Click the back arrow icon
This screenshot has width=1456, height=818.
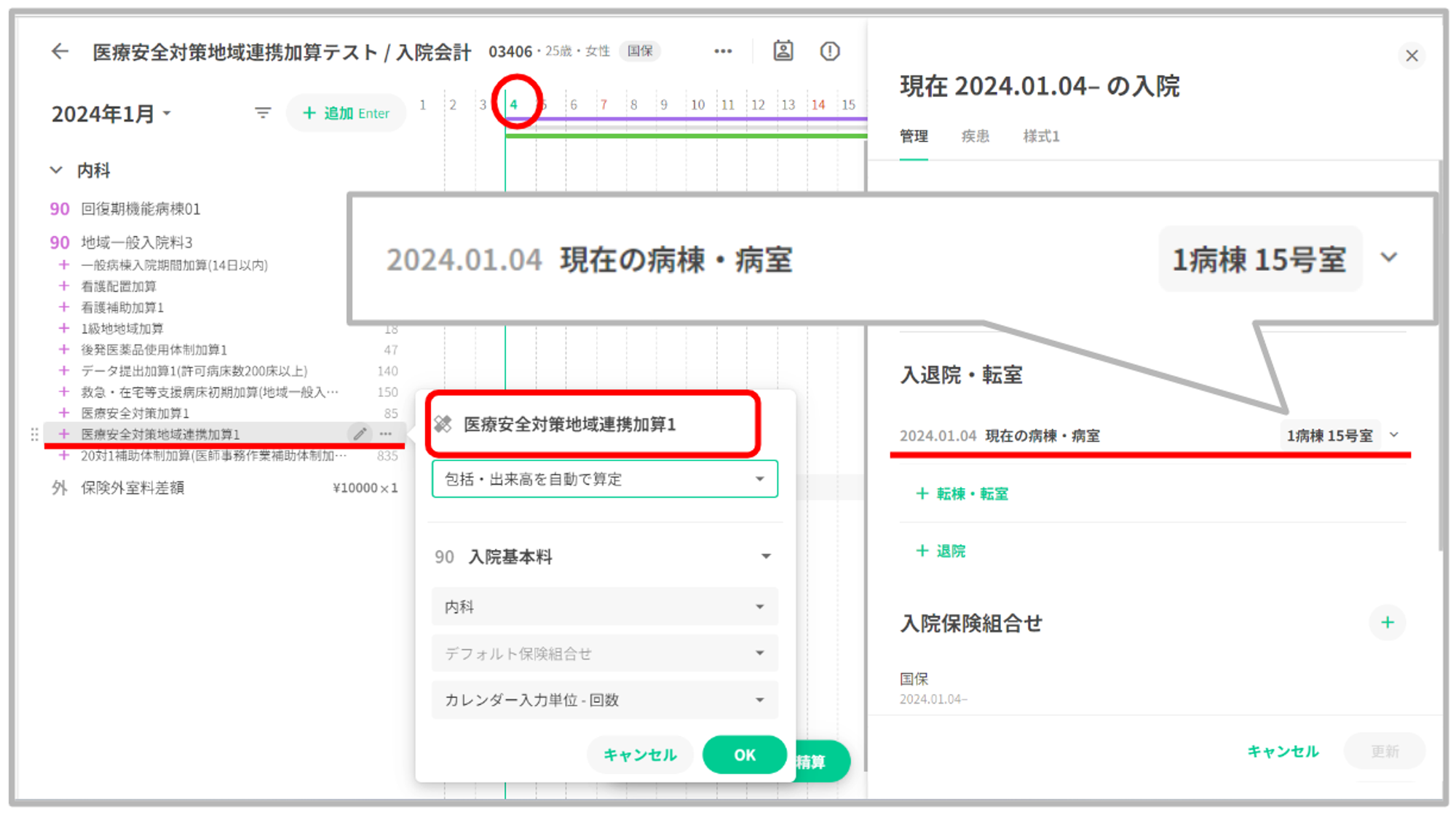pos(60,52)
